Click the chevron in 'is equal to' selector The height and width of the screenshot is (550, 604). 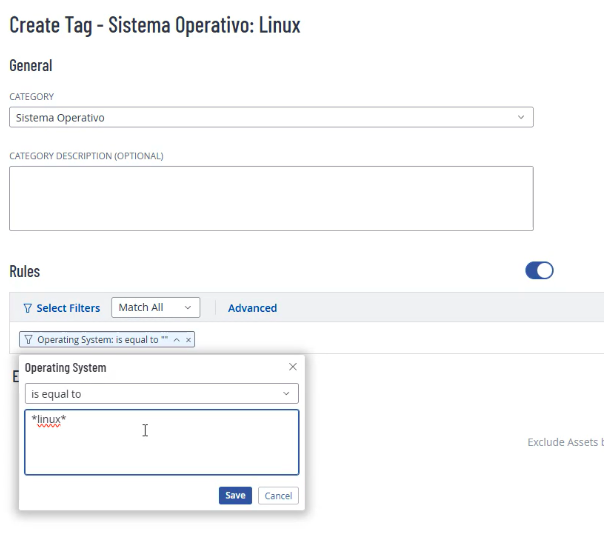click(x=287, y=394)
